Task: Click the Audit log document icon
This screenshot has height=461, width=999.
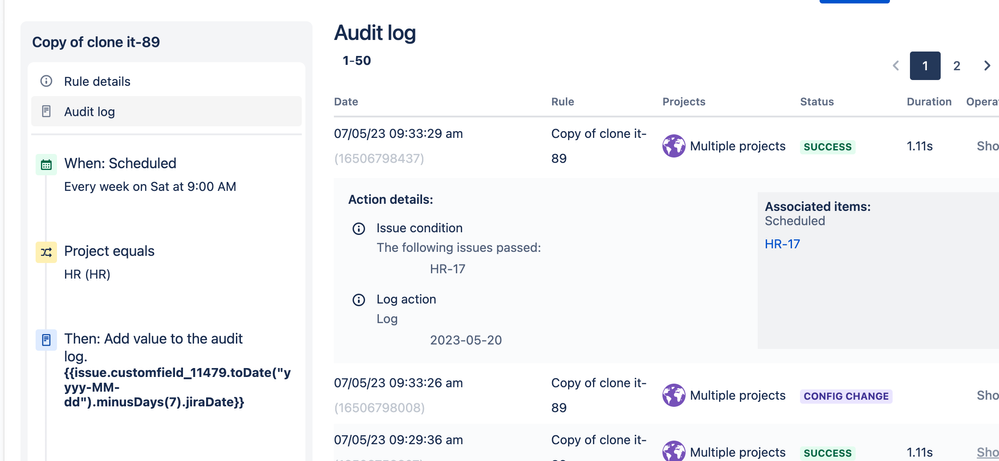Action: (46, 111)
